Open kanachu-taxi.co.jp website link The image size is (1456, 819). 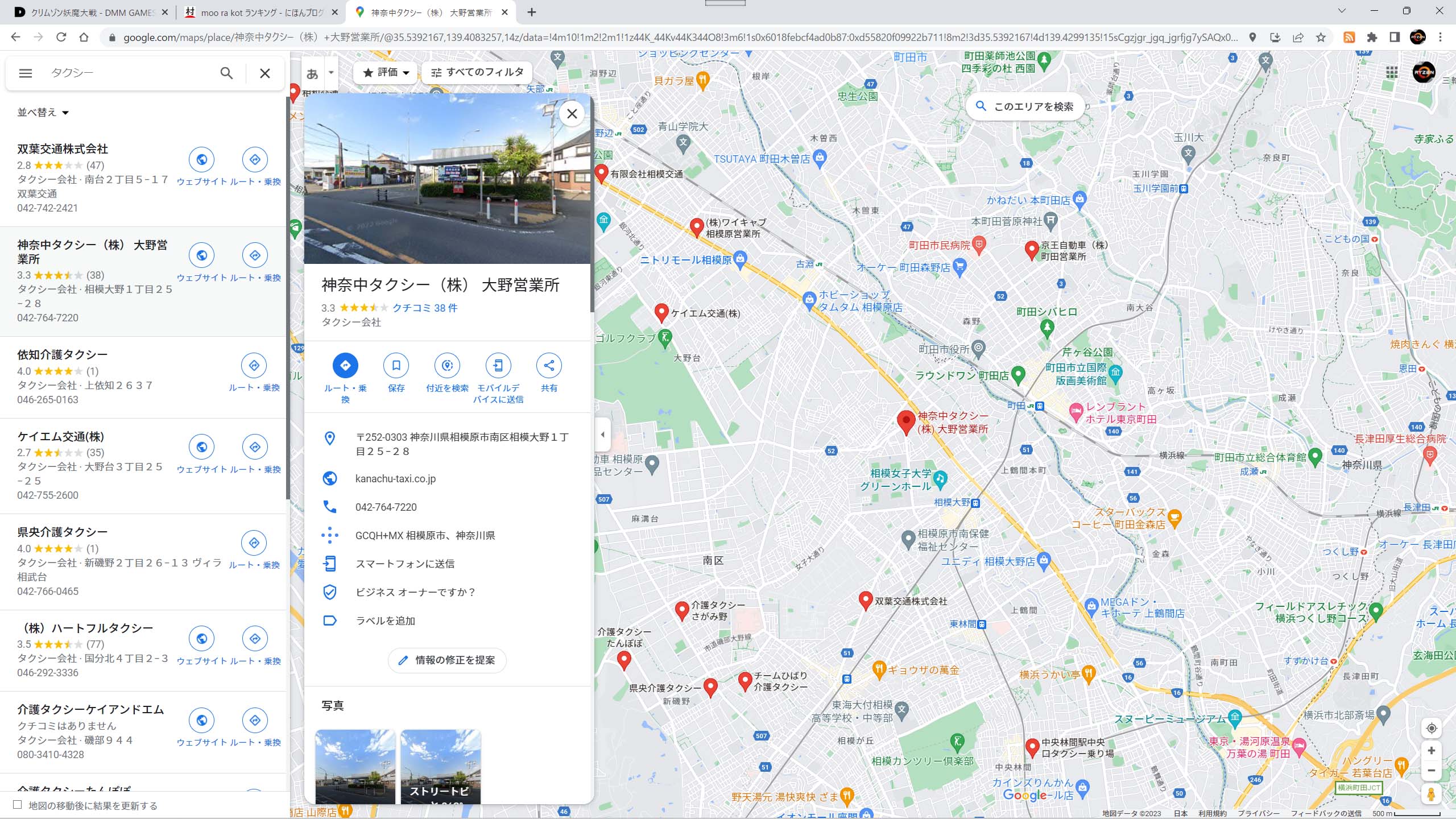395,479
